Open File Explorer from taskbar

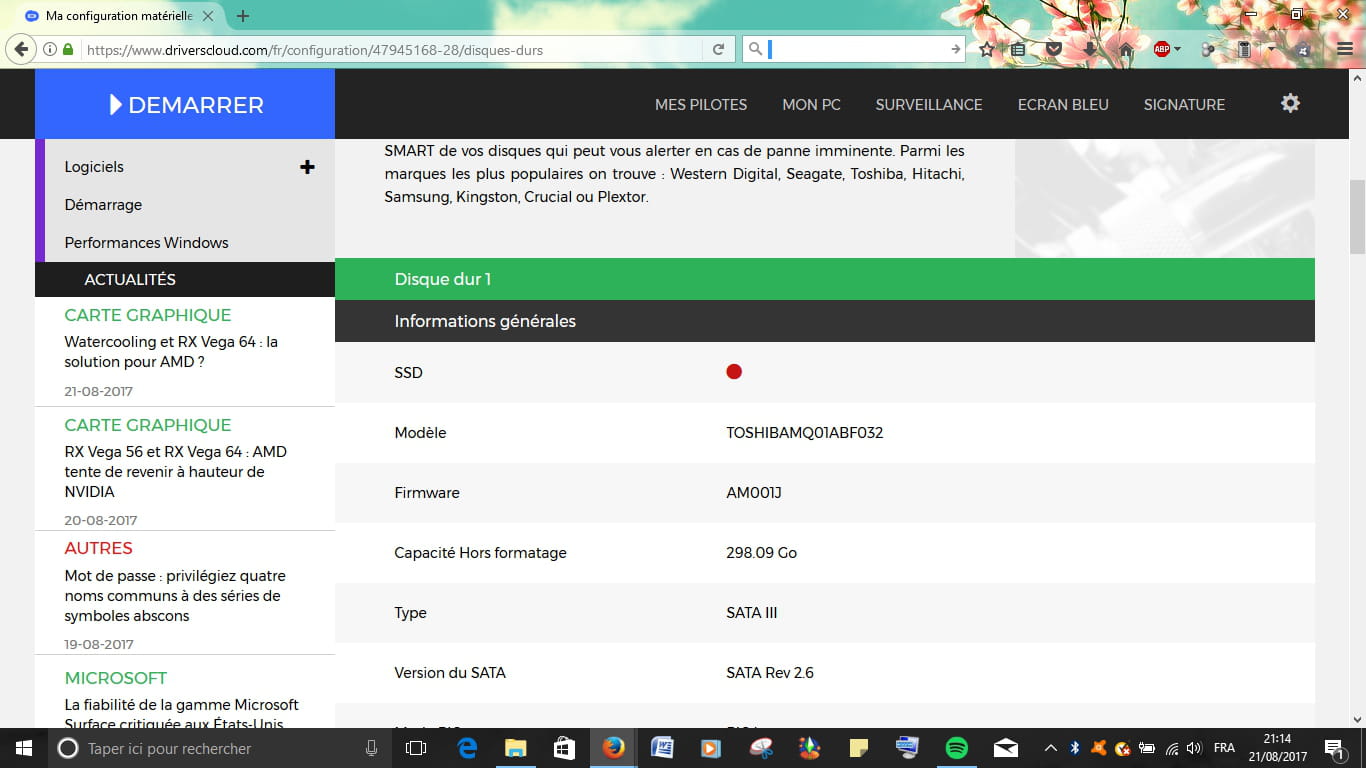pyautogui.click(x=516, y=748)
